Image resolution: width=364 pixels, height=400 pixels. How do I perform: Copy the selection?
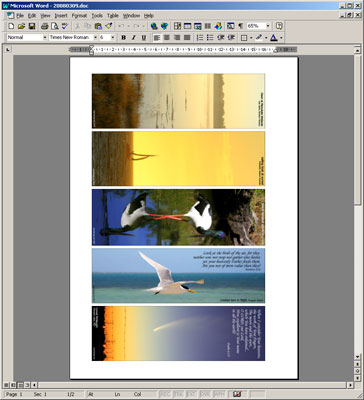[88, 26]
